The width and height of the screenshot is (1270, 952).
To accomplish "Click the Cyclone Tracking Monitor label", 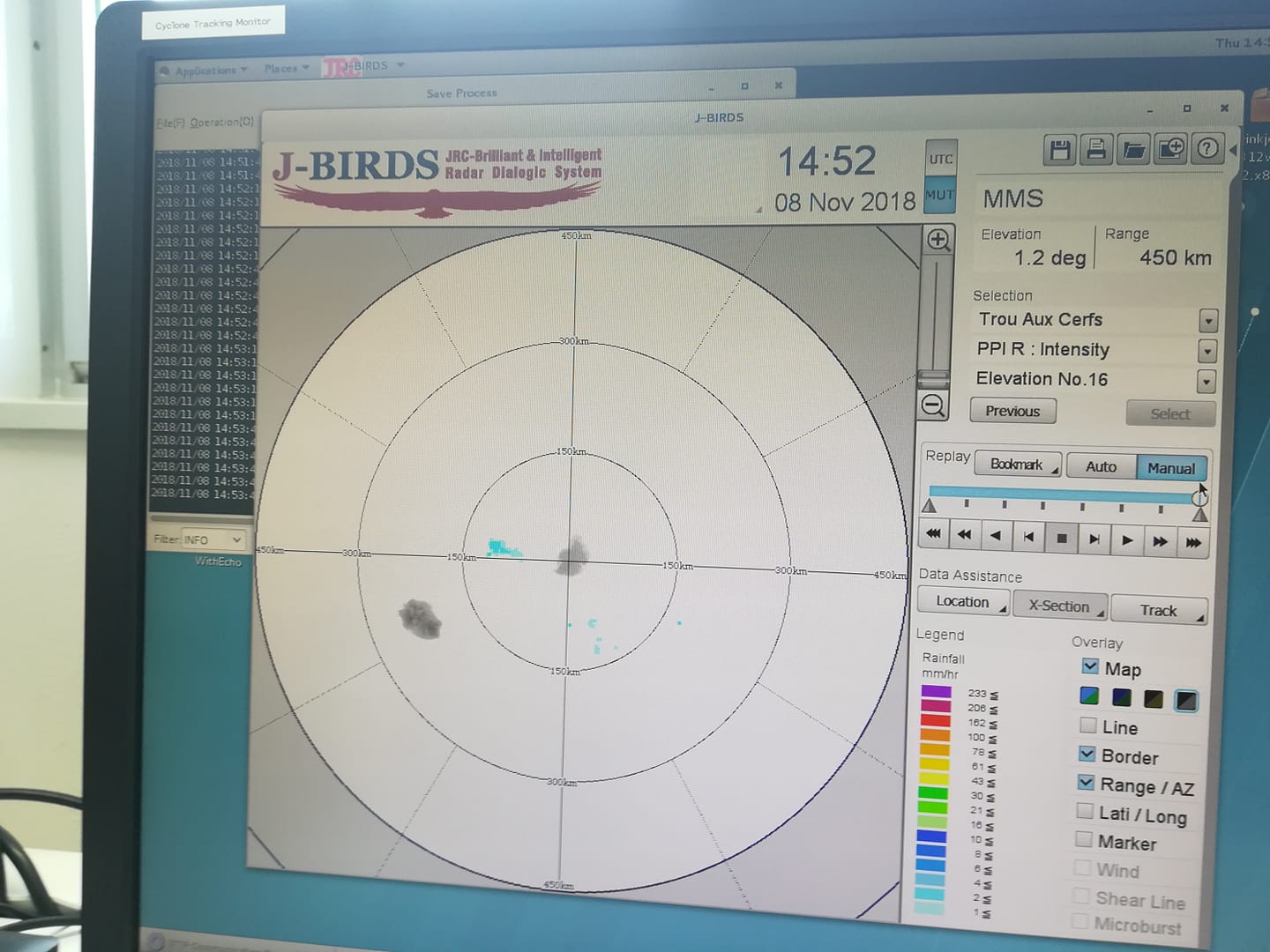I will pos(213,23).
